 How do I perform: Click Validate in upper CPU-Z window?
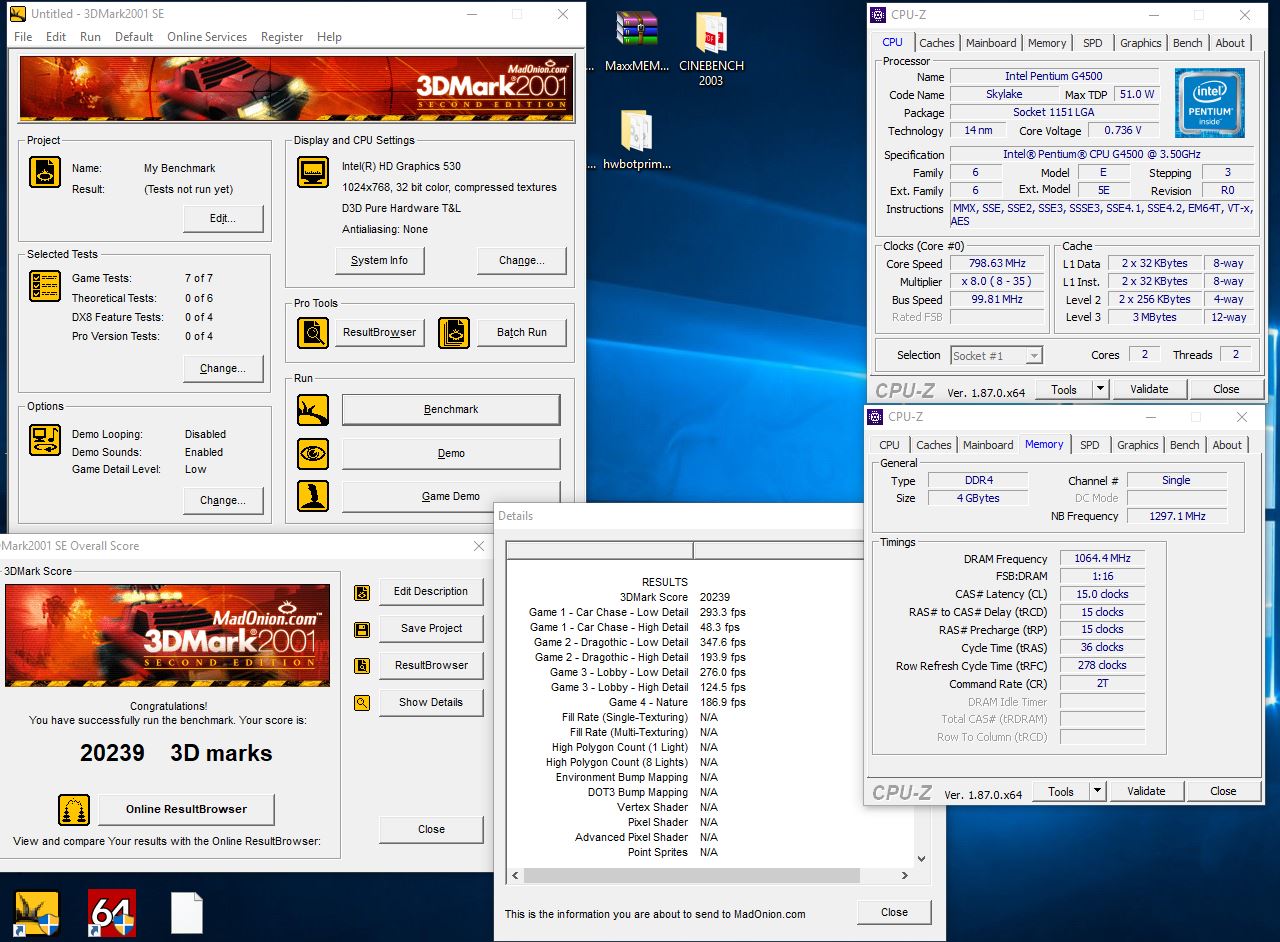click(1149, 389)
